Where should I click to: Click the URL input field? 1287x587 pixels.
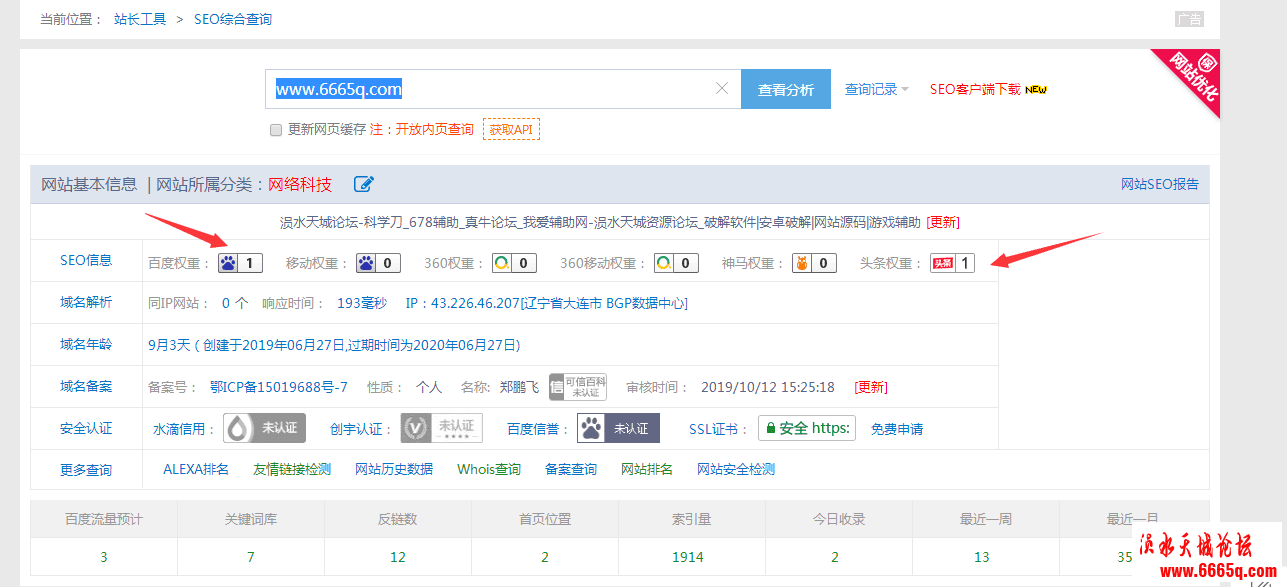503,89
